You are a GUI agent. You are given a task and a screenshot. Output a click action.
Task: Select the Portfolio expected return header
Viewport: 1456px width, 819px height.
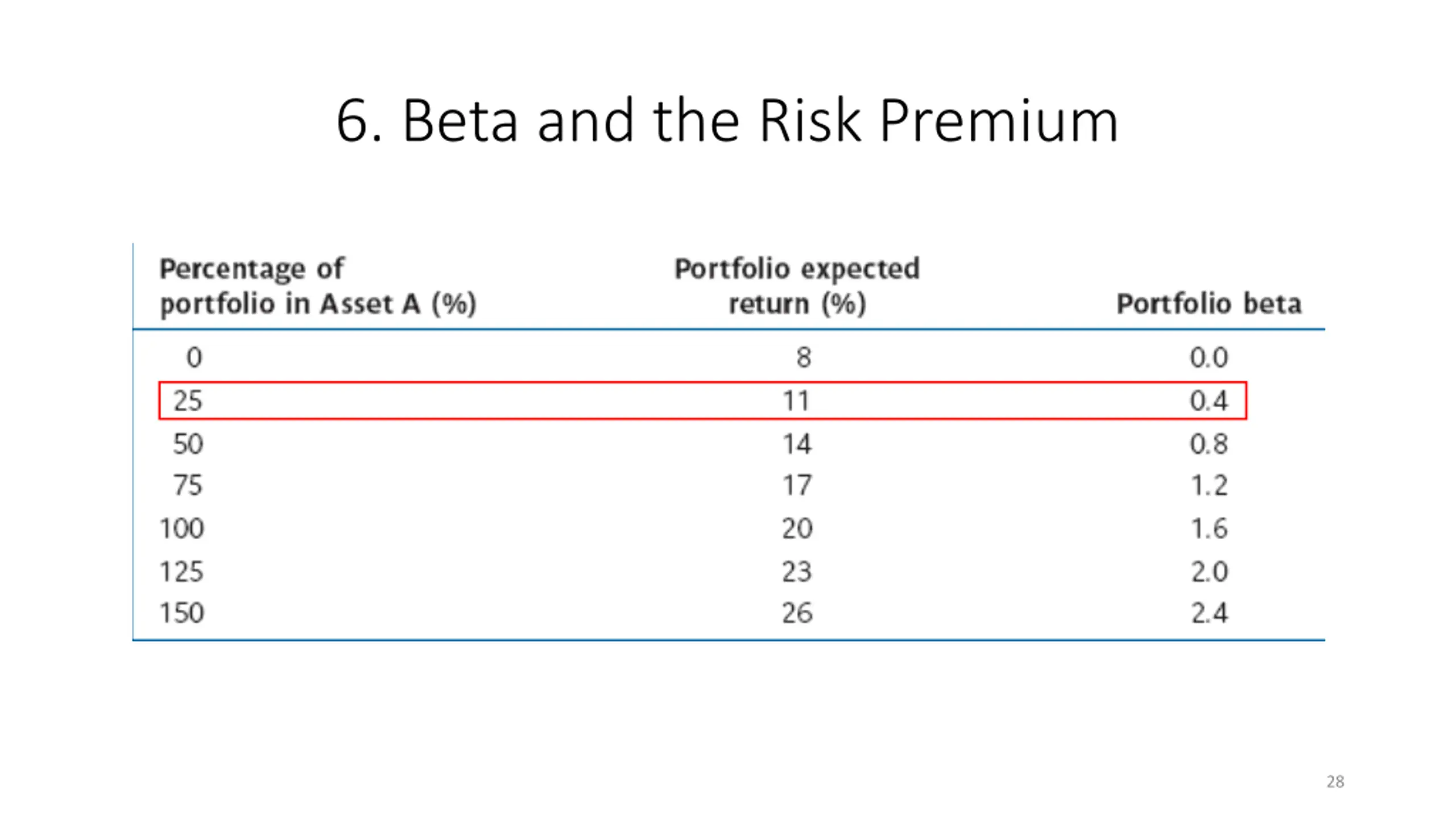tap(797, 286)
